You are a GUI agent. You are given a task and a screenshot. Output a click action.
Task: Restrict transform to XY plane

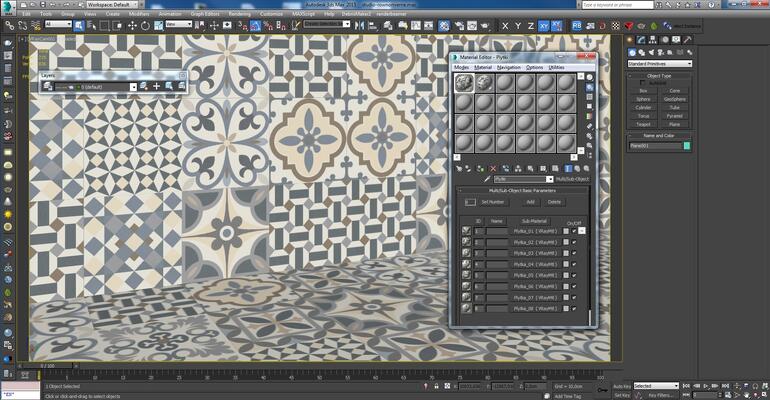pyautogui.click(x=544, y=26)
